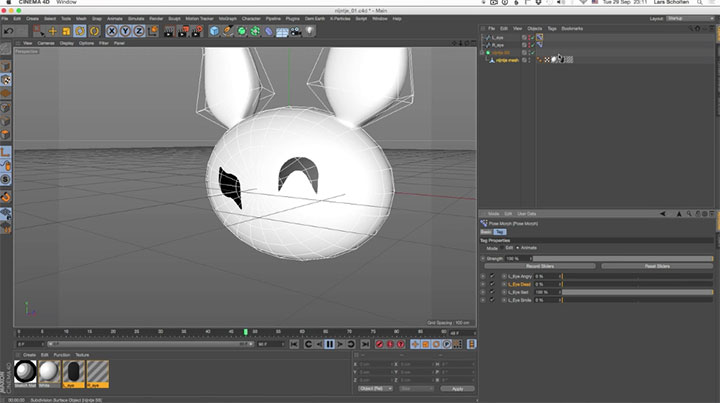The height and width of the screenshot is (403, 720).
Task: Toggle the L_Eye Angry checkbox
Action: pos(492,276)
